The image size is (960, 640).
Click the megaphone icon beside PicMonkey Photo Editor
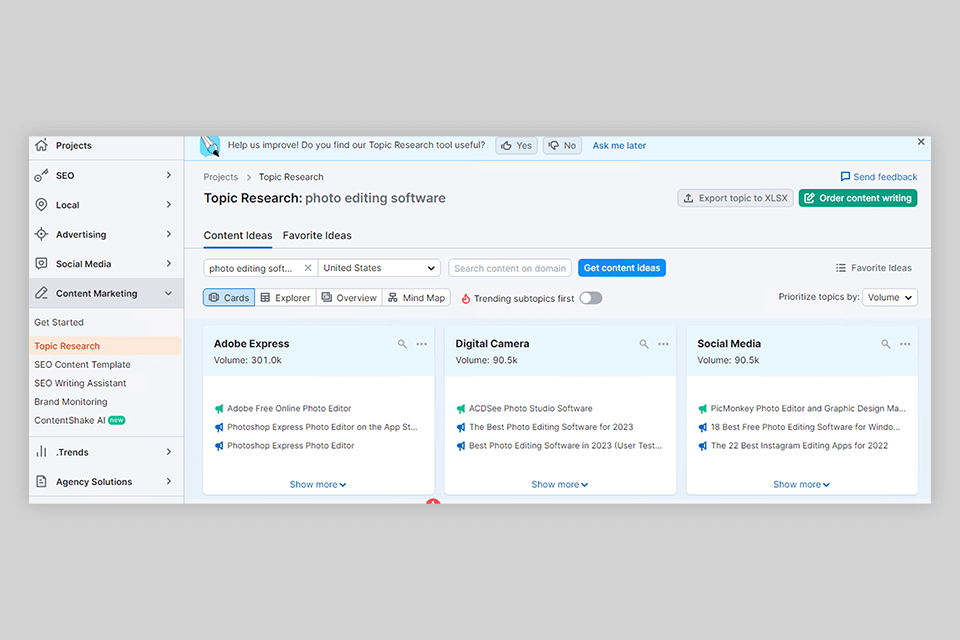pyautogui.click(x=703, y=408)
